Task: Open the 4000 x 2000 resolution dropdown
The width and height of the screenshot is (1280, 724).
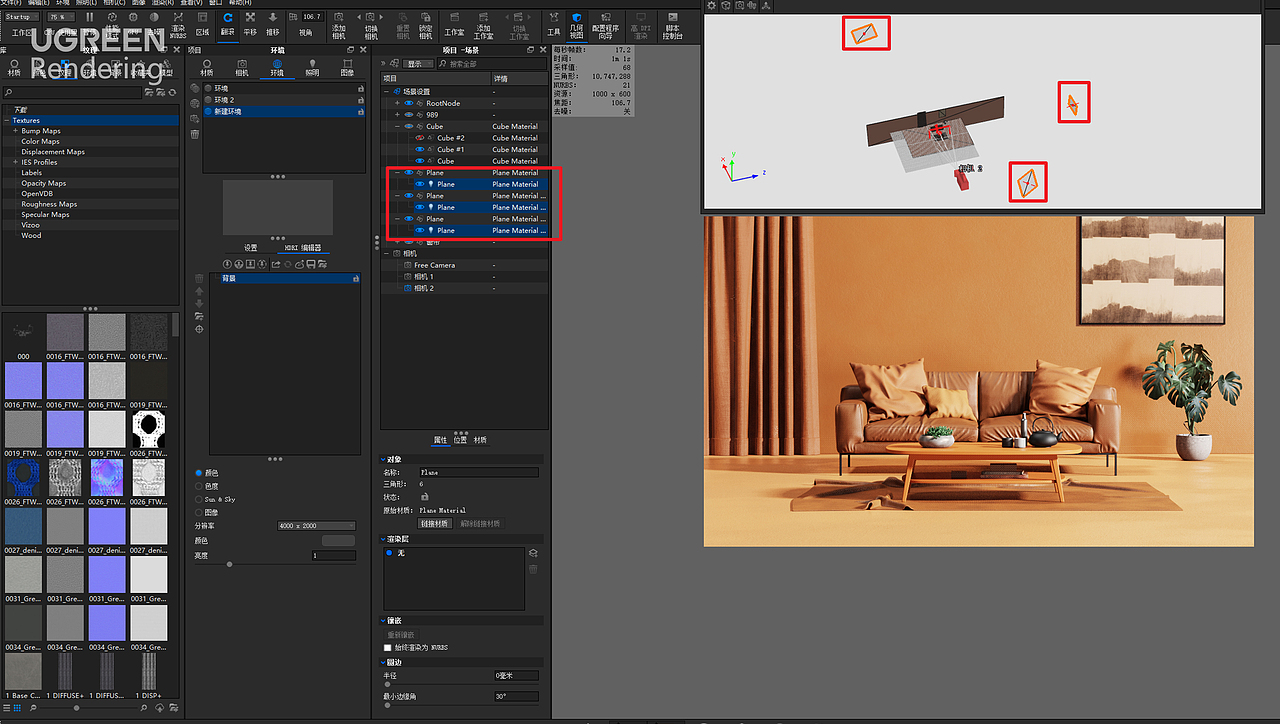Action: 317,526
